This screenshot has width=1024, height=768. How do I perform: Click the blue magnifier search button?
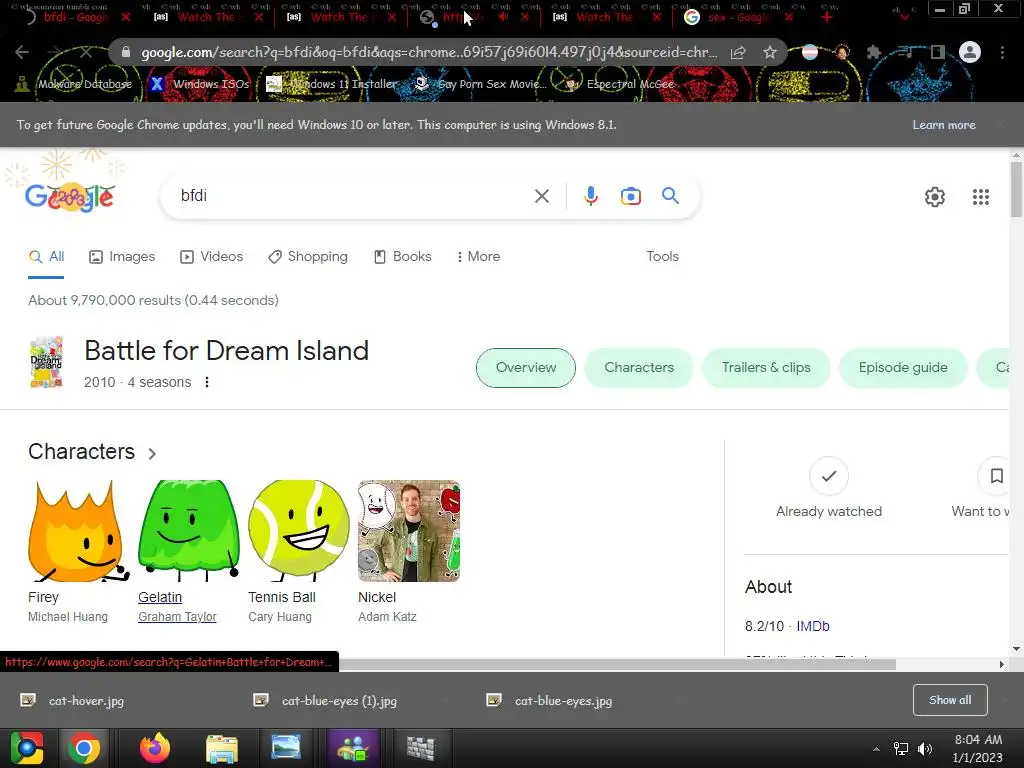(x=670, y=195)
